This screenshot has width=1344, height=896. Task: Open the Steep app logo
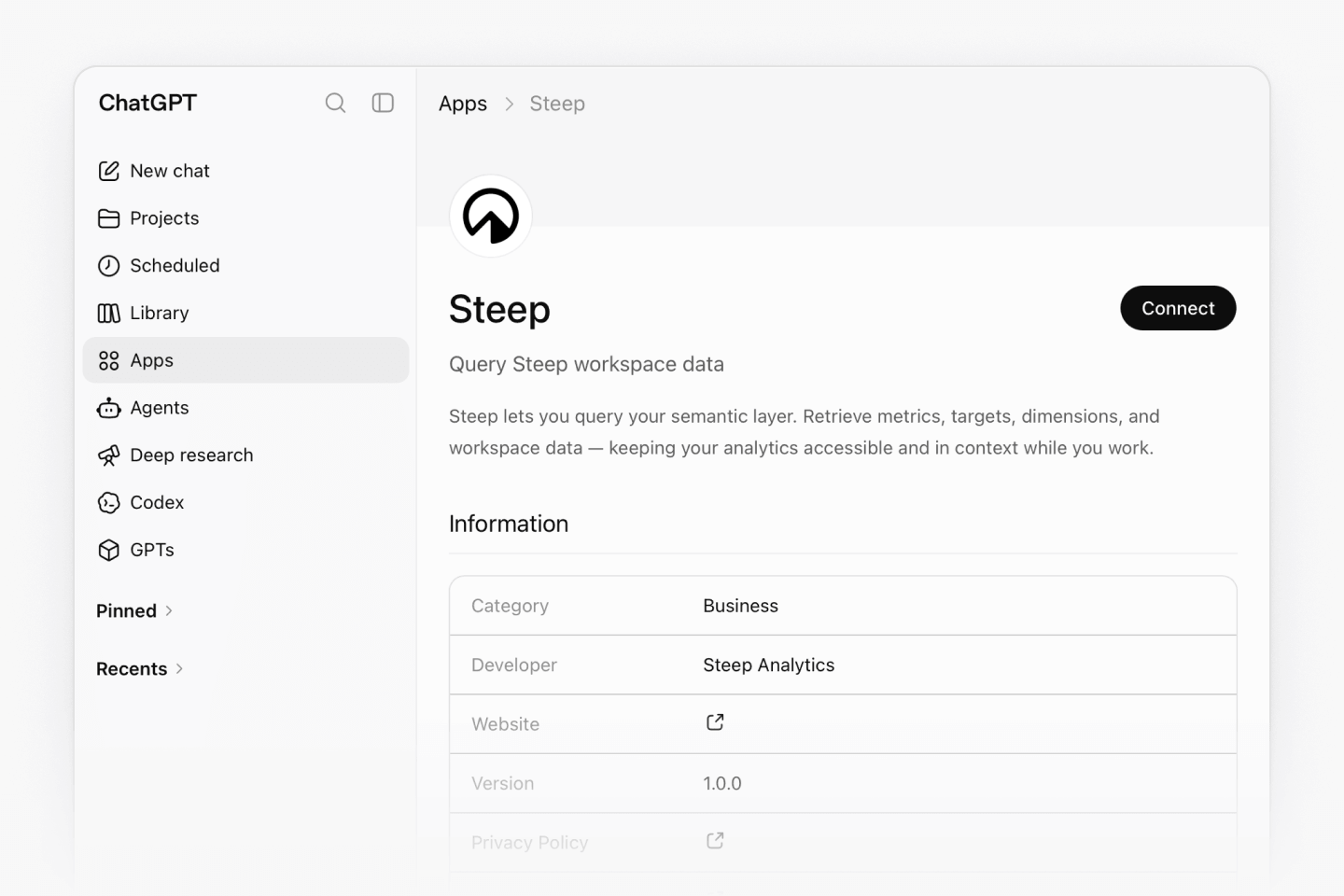click(491, 216)
